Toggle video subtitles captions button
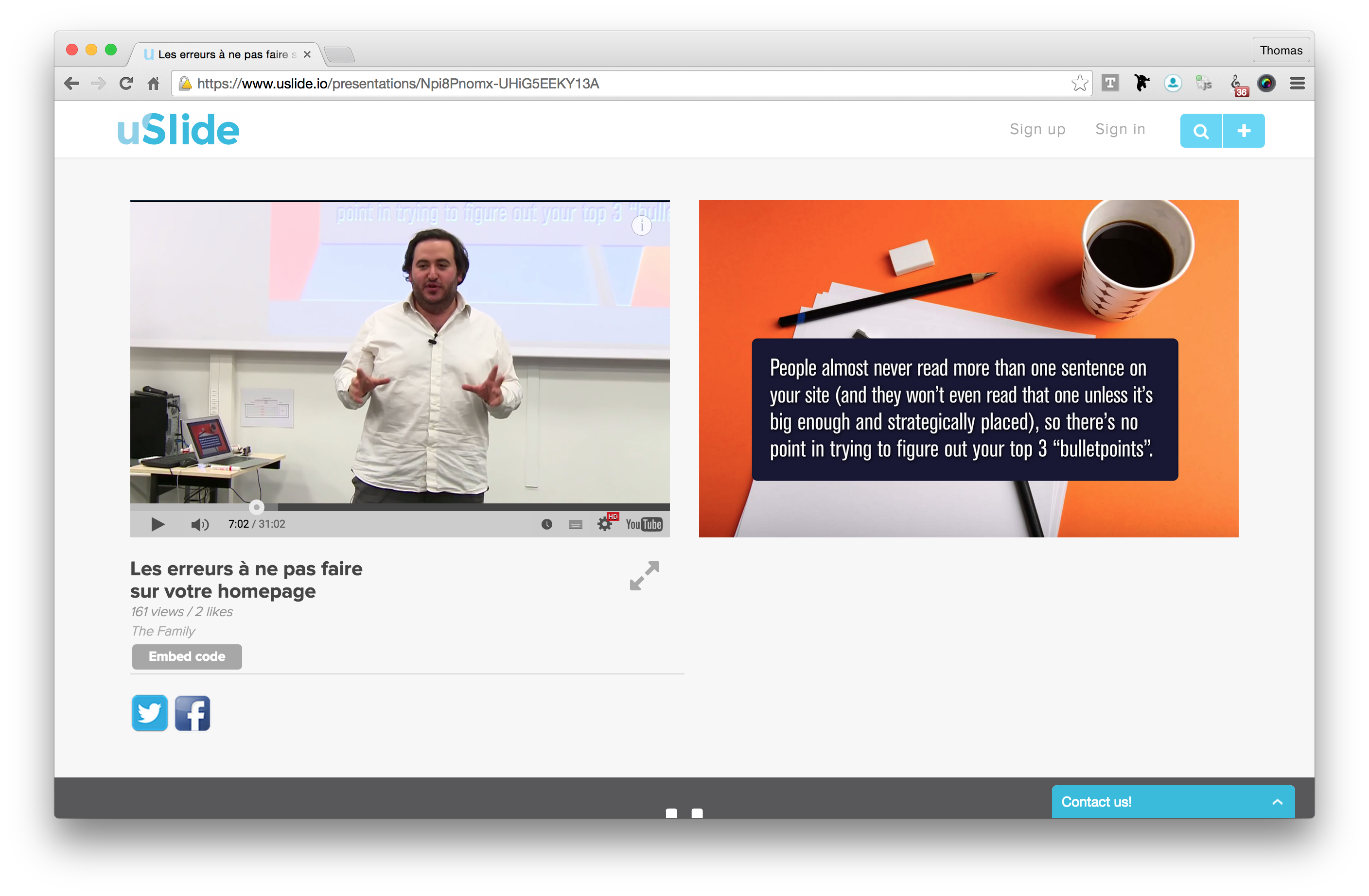The image size is (1369, 896). tap(575, 524)
